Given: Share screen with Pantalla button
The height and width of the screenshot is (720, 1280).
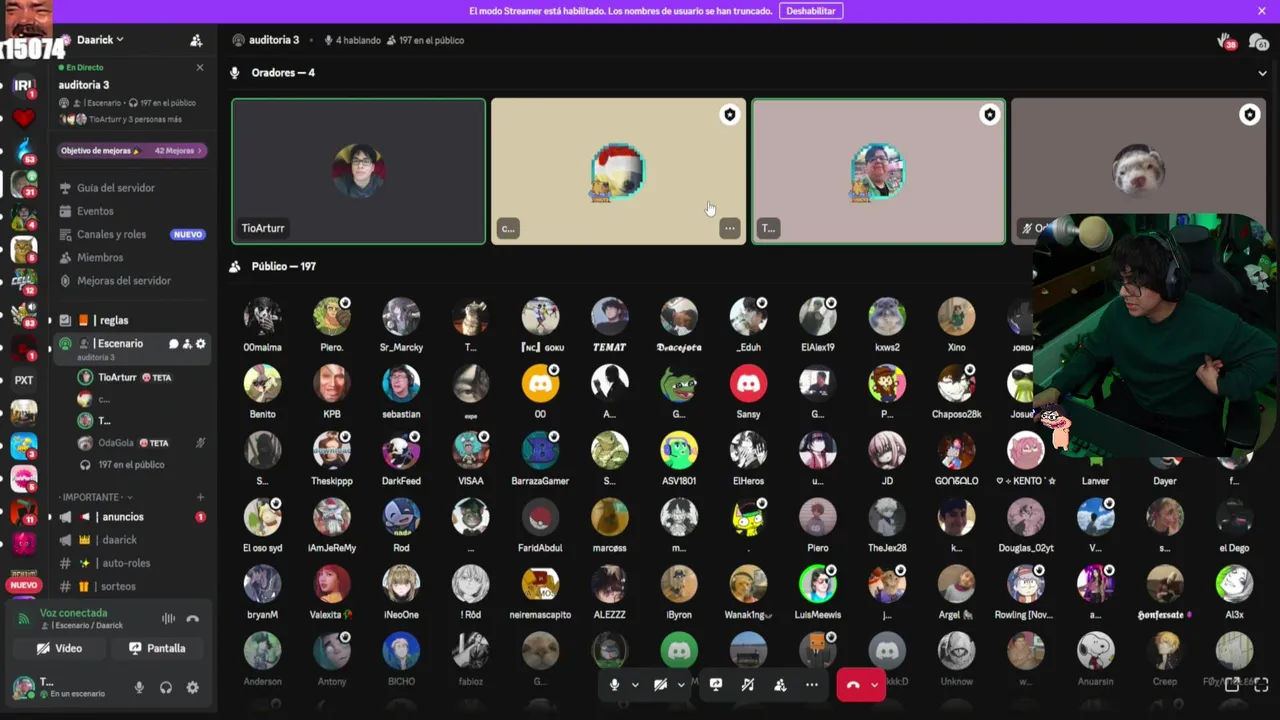Looking at the screenshot, I should (x=157, y=648).
